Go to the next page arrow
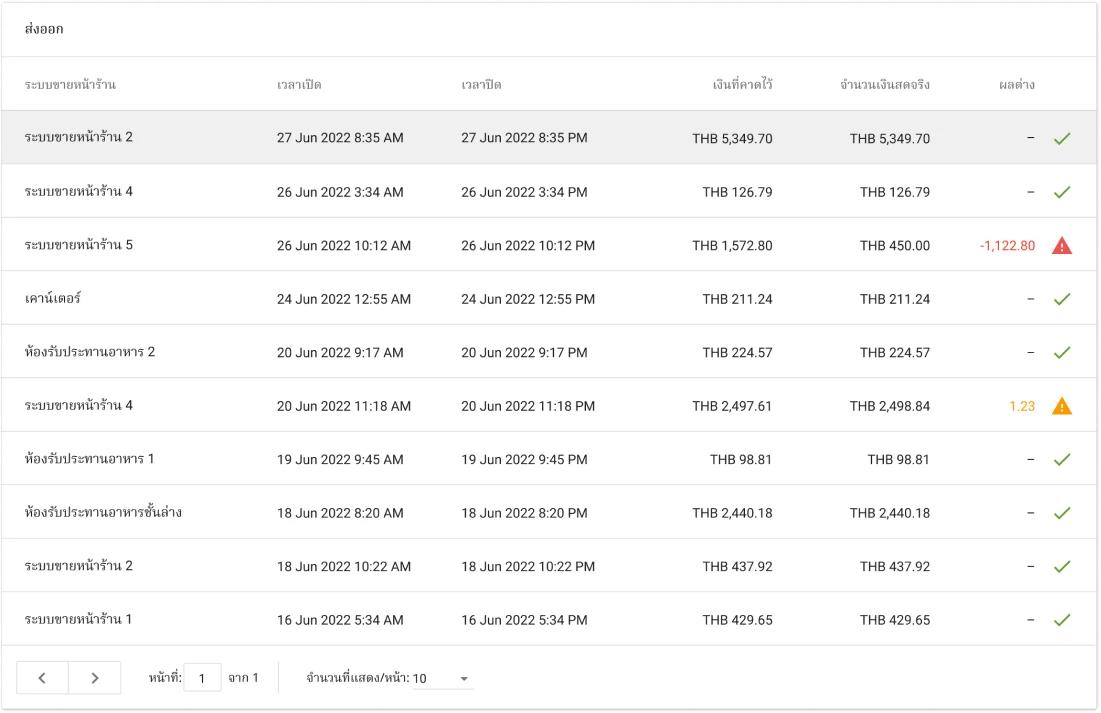 pos(95,678)
